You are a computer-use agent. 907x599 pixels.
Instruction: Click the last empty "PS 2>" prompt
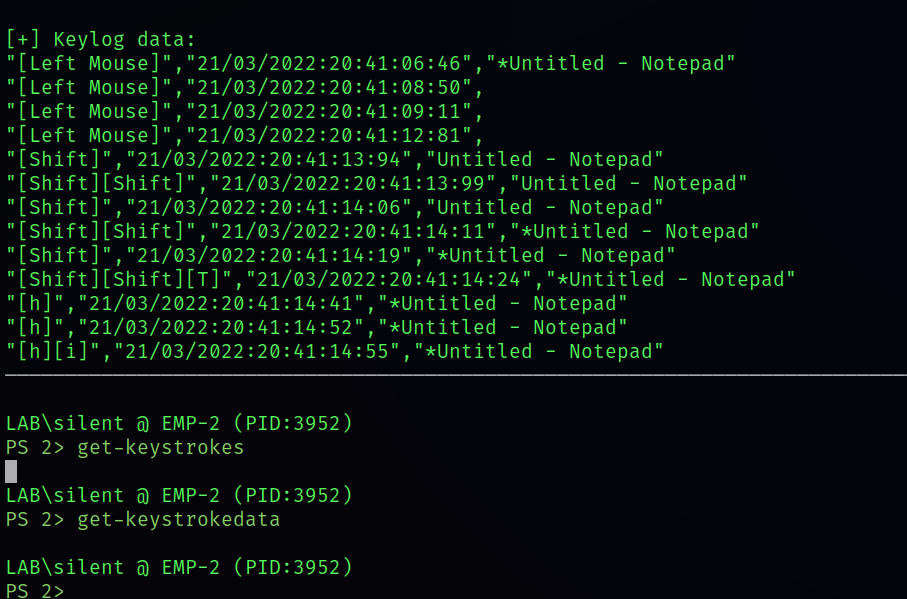coord(35,591)
